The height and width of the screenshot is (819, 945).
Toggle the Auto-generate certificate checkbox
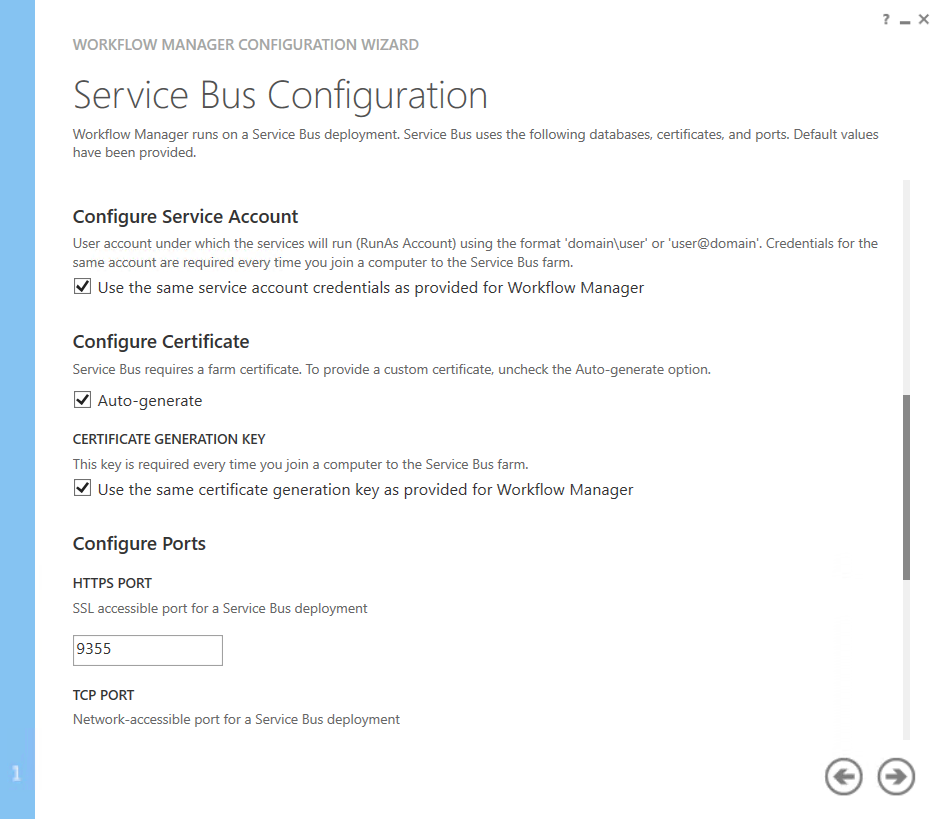[x=82, y=400]
